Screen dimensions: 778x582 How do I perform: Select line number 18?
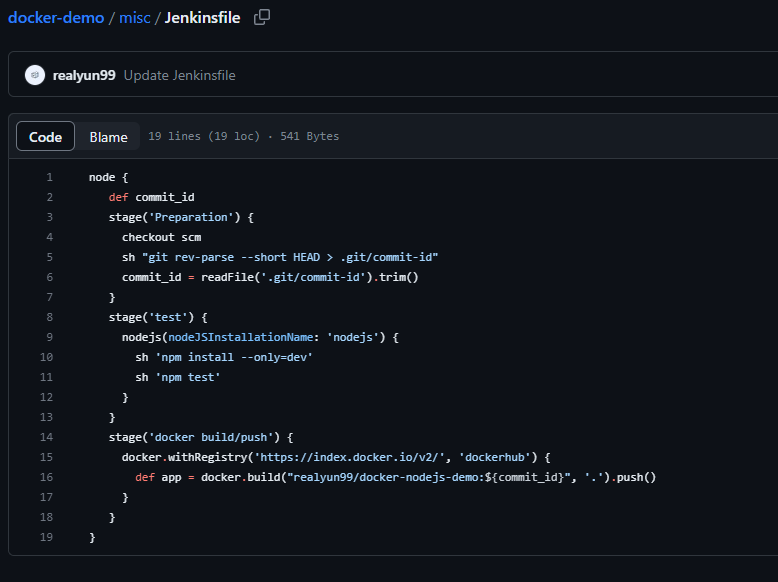click(46, 517)
